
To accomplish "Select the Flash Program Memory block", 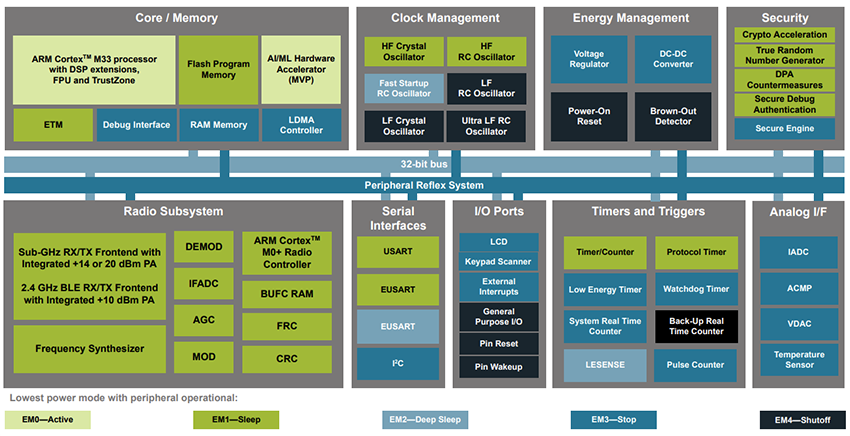I will tap(217, 70).
